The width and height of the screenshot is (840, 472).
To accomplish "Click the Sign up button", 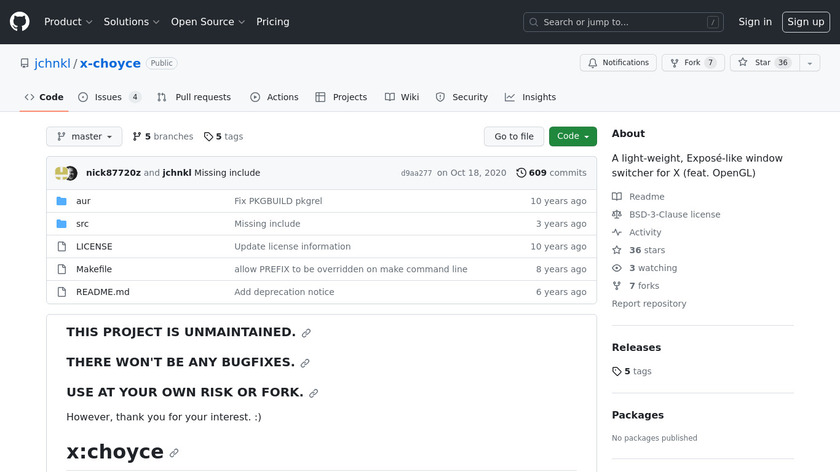I will pos(805,22).
